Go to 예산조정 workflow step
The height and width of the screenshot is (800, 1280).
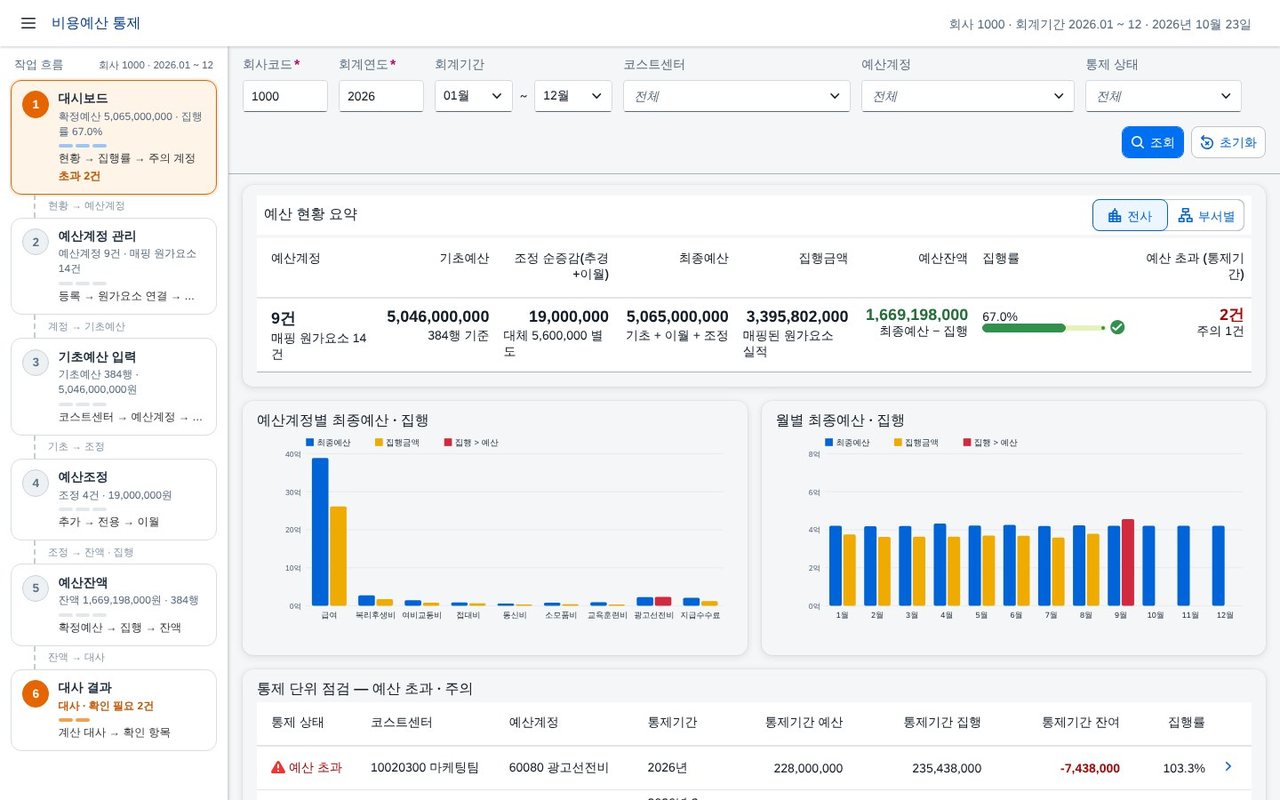(114, 500)
